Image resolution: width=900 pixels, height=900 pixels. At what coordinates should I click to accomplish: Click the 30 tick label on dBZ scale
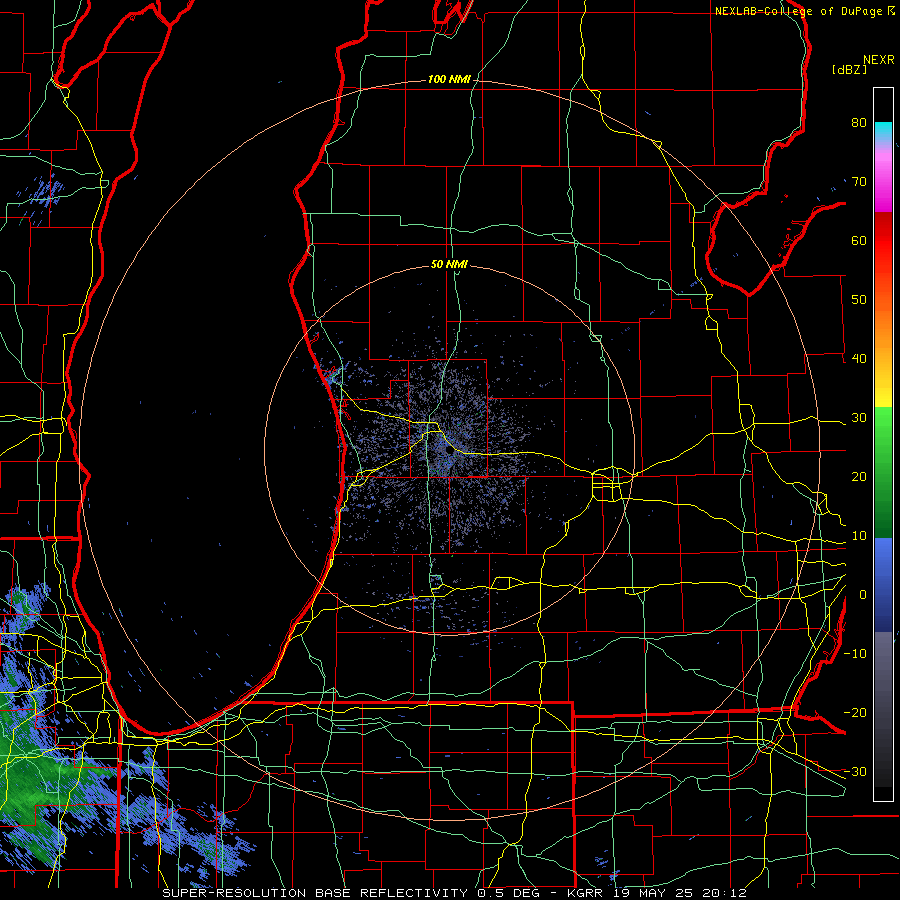859,418
